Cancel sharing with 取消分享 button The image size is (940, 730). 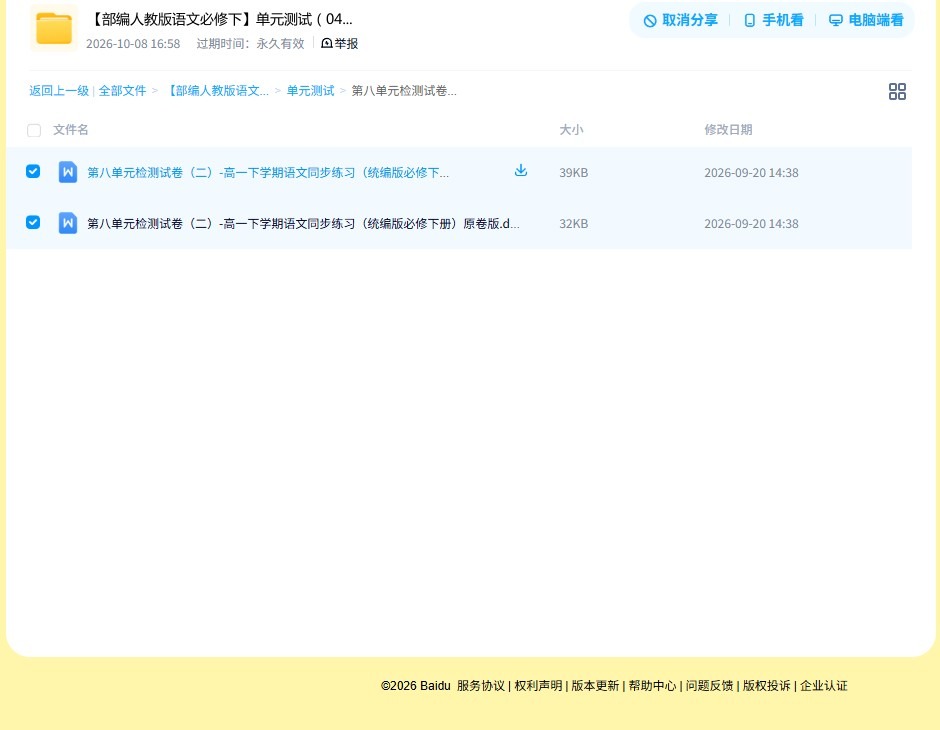[680, 20]
